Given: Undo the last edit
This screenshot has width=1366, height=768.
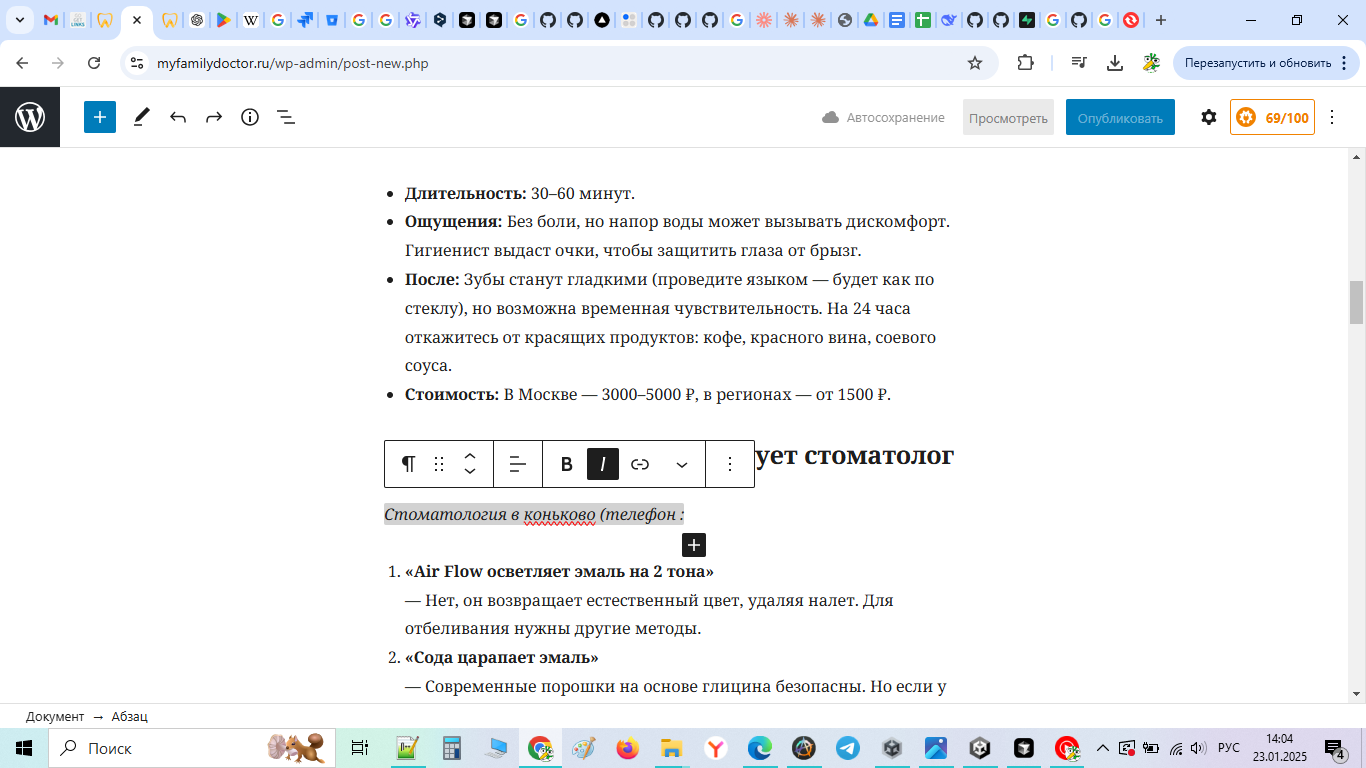Looking at the screenshot, I should [178, 117].
